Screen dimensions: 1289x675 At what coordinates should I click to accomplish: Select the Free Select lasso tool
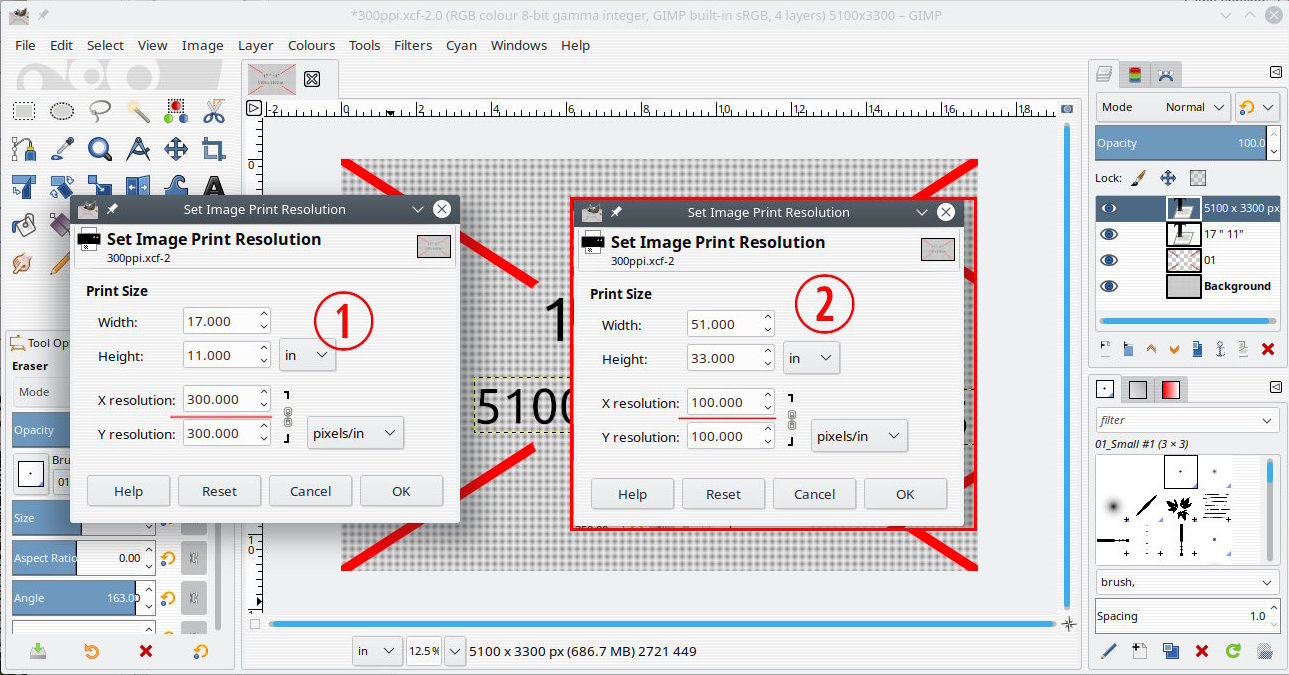tap(100, 111)
